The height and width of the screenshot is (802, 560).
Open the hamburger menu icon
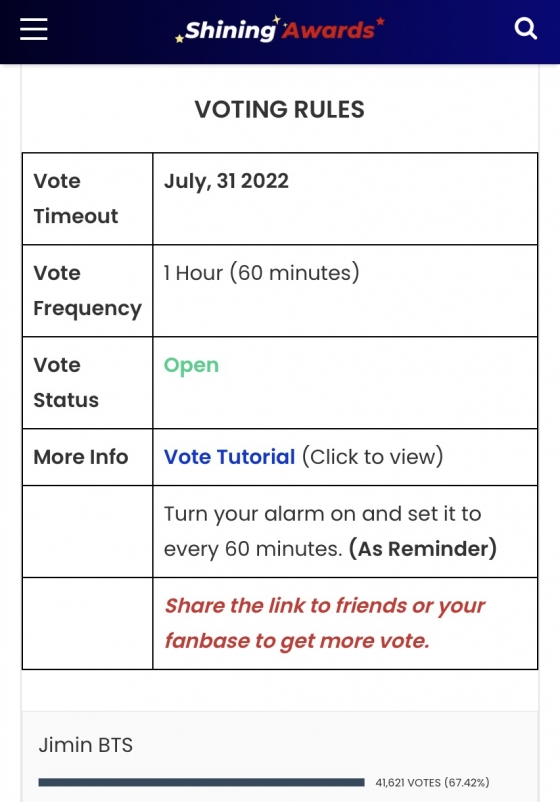pos(34,29)
